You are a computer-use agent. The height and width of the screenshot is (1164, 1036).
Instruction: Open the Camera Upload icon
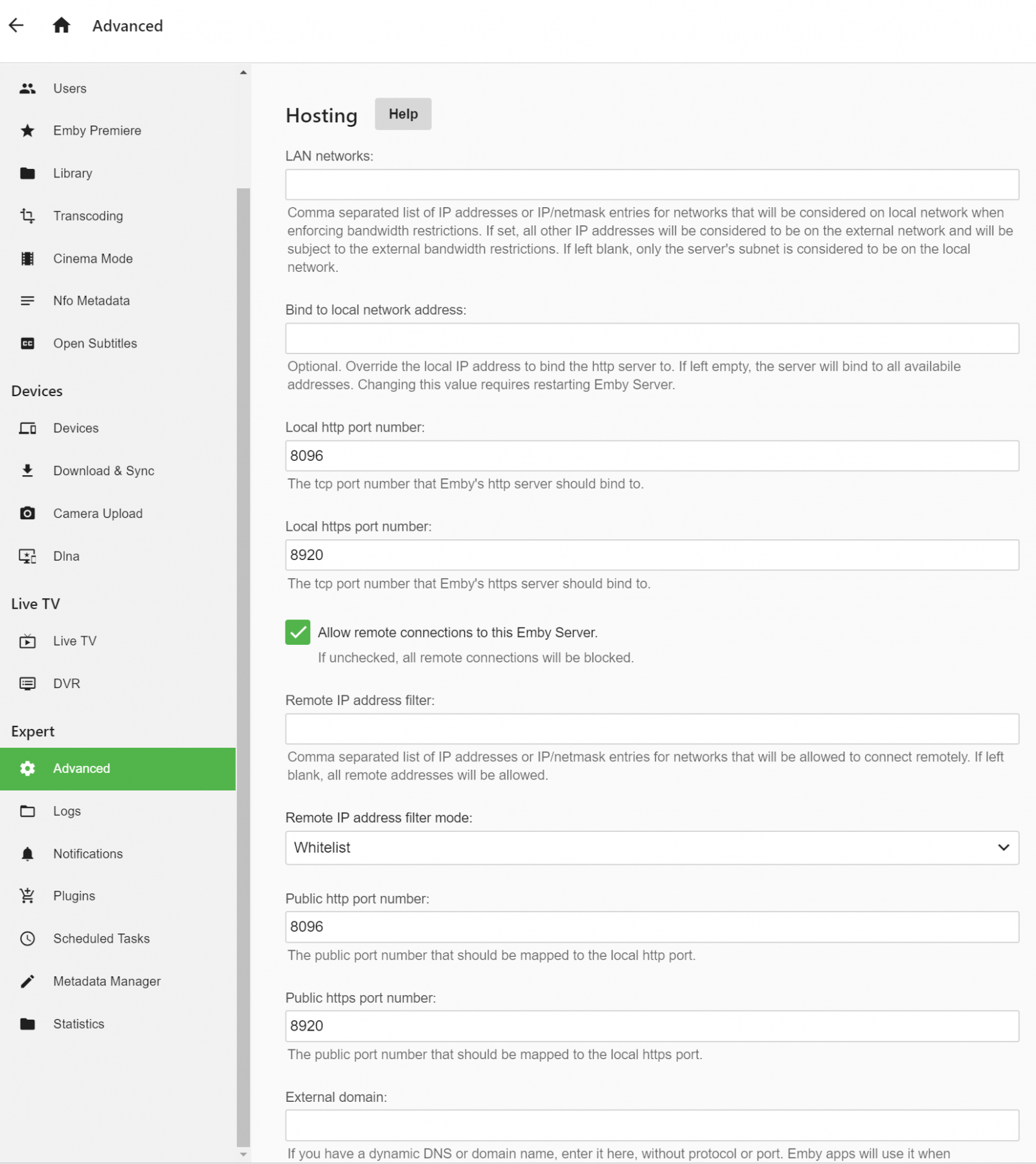coord(27,513)
